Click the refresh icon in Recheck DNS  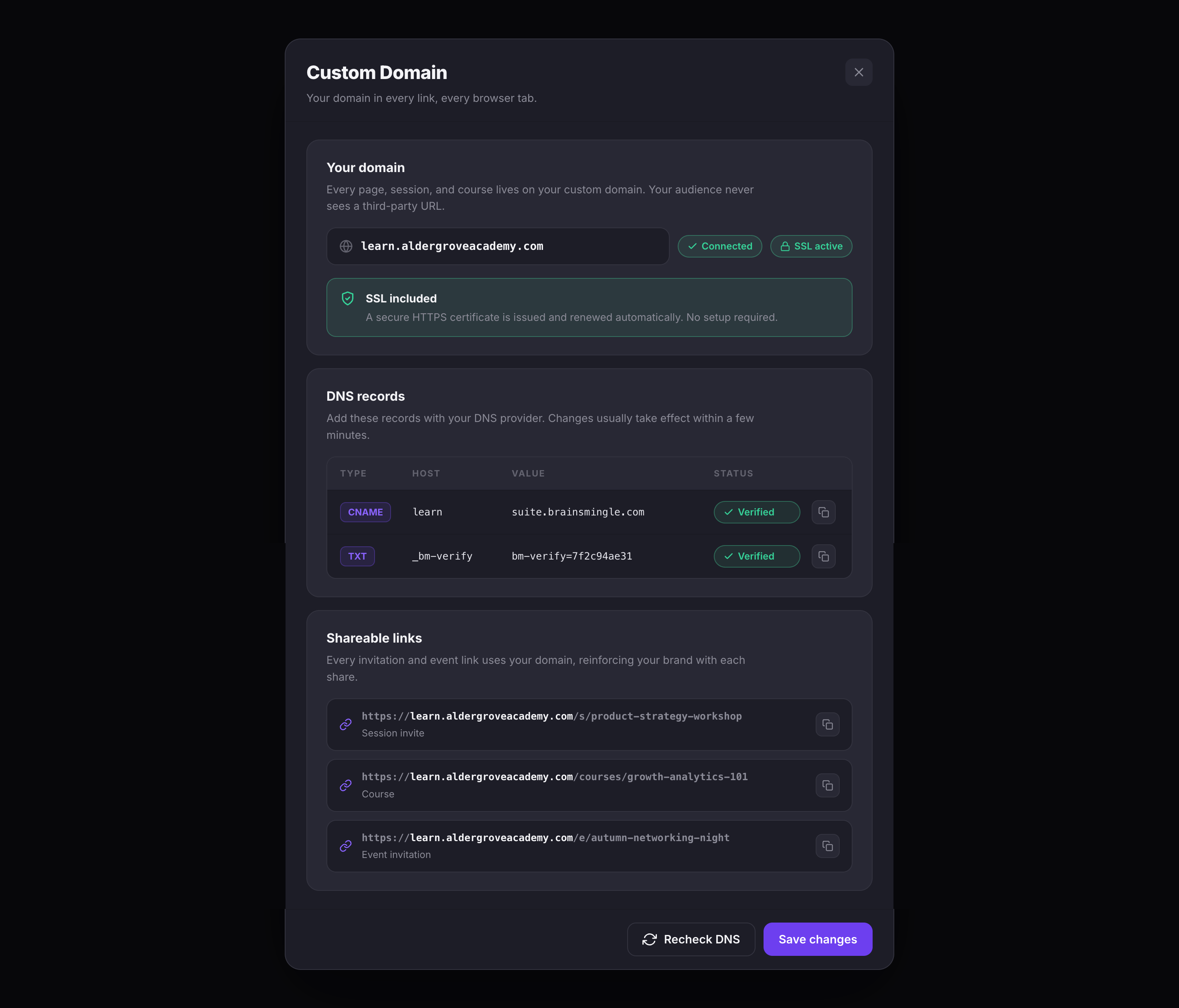coord(649,939)
